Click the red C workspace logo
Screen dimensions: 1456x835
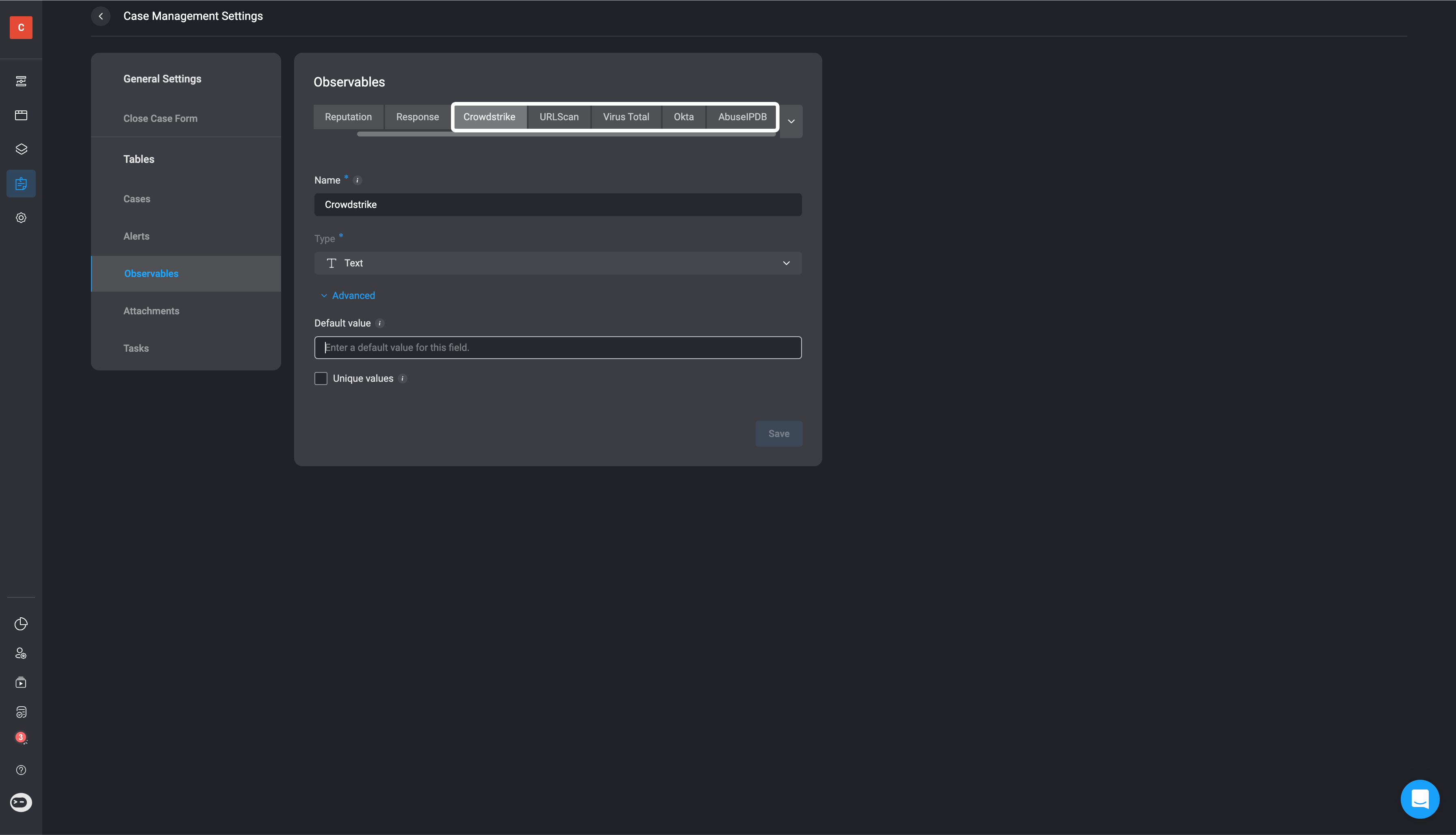(21, 28)
